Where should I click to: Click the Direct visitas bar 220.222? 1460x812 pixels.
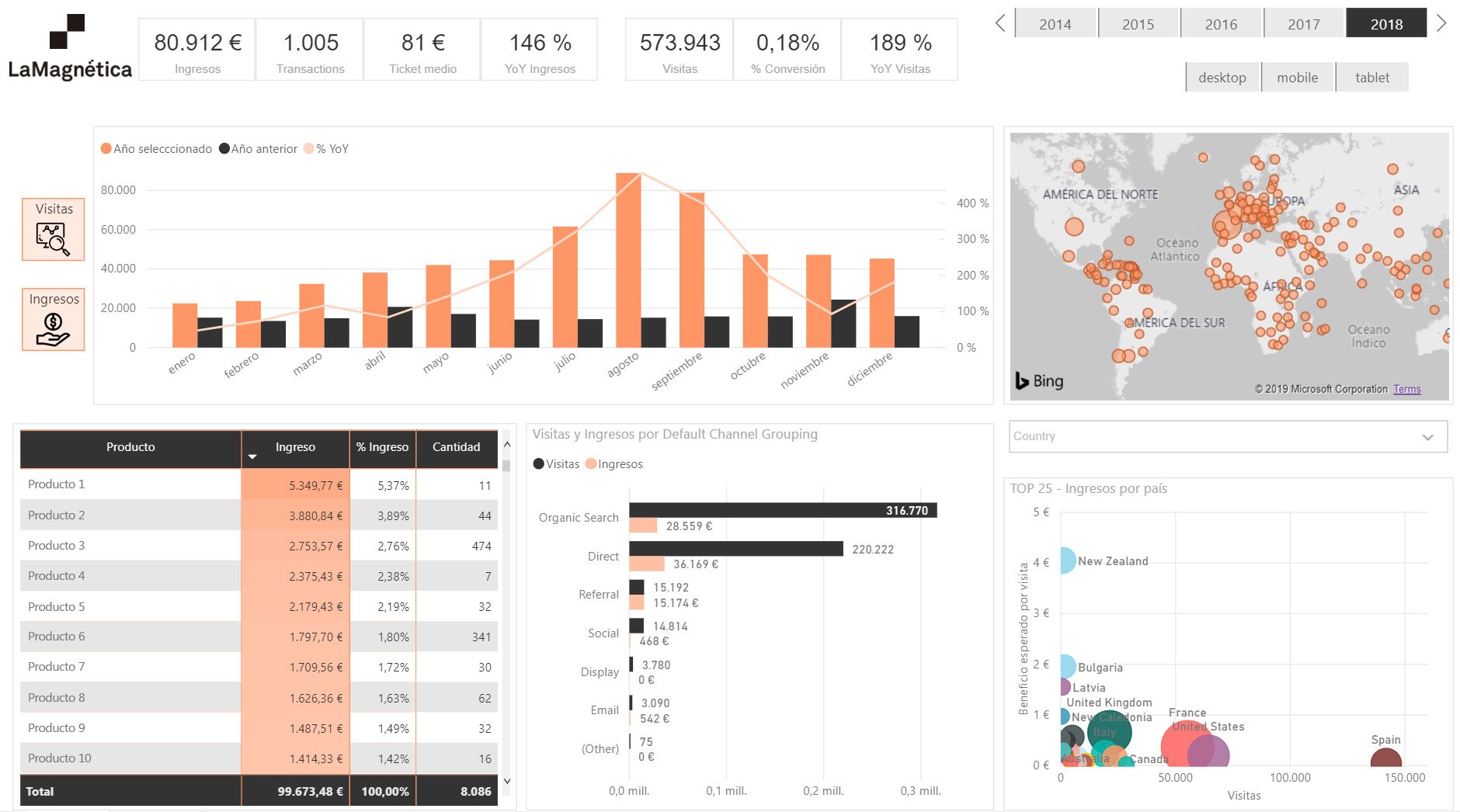click(x=736, y=549)
